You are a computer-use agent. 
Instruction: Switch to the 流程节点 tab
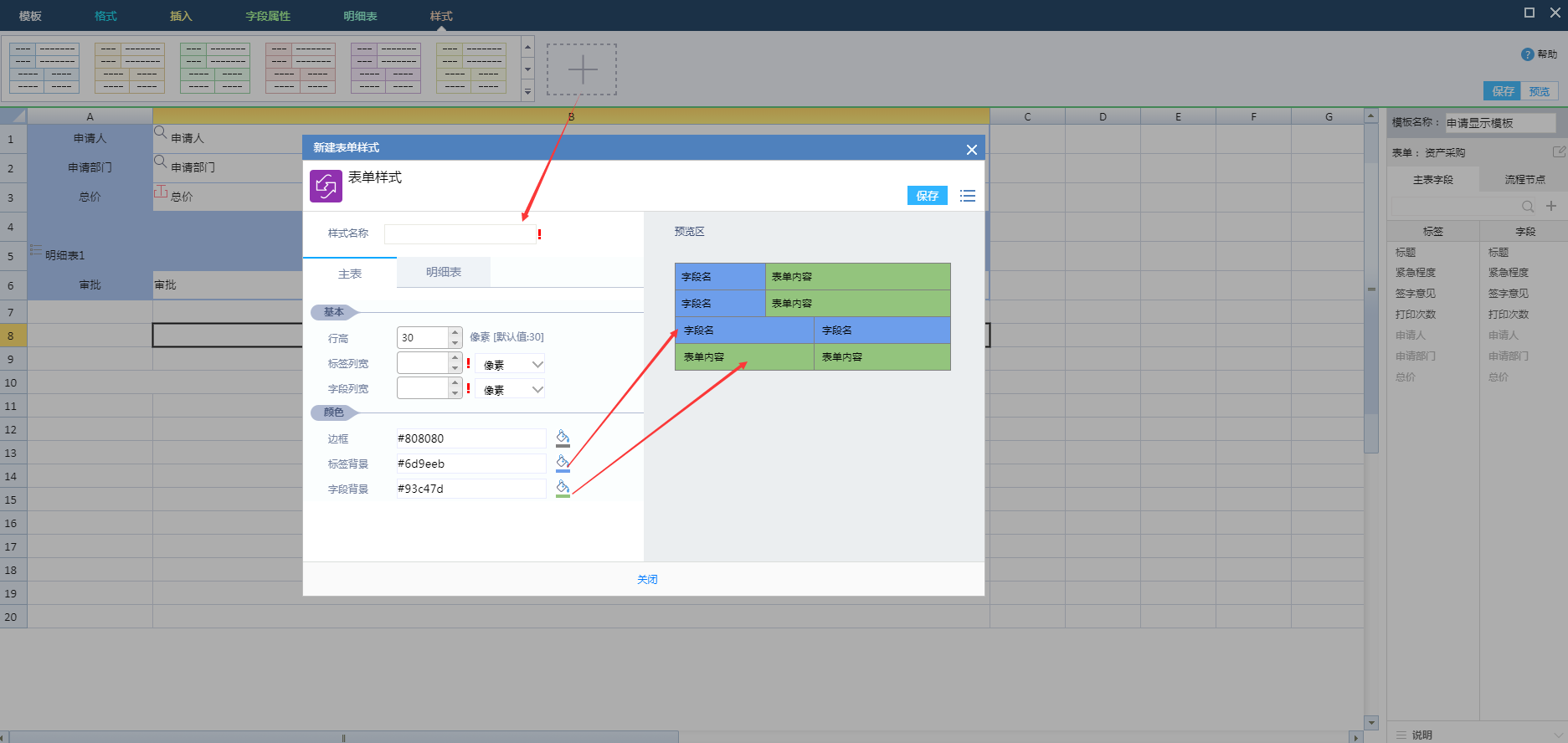click(1524, 180)
